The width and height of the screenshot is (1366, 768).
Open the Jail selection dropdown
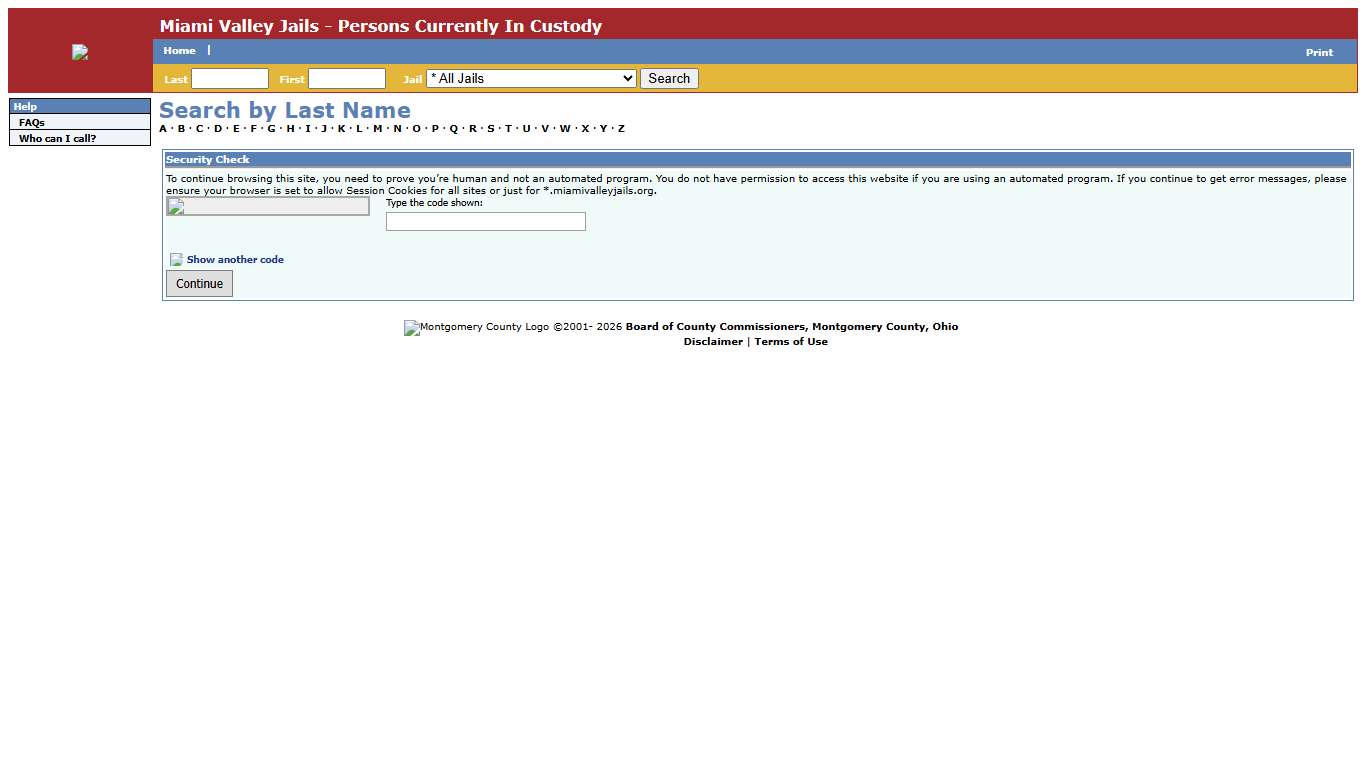point(531,79)
